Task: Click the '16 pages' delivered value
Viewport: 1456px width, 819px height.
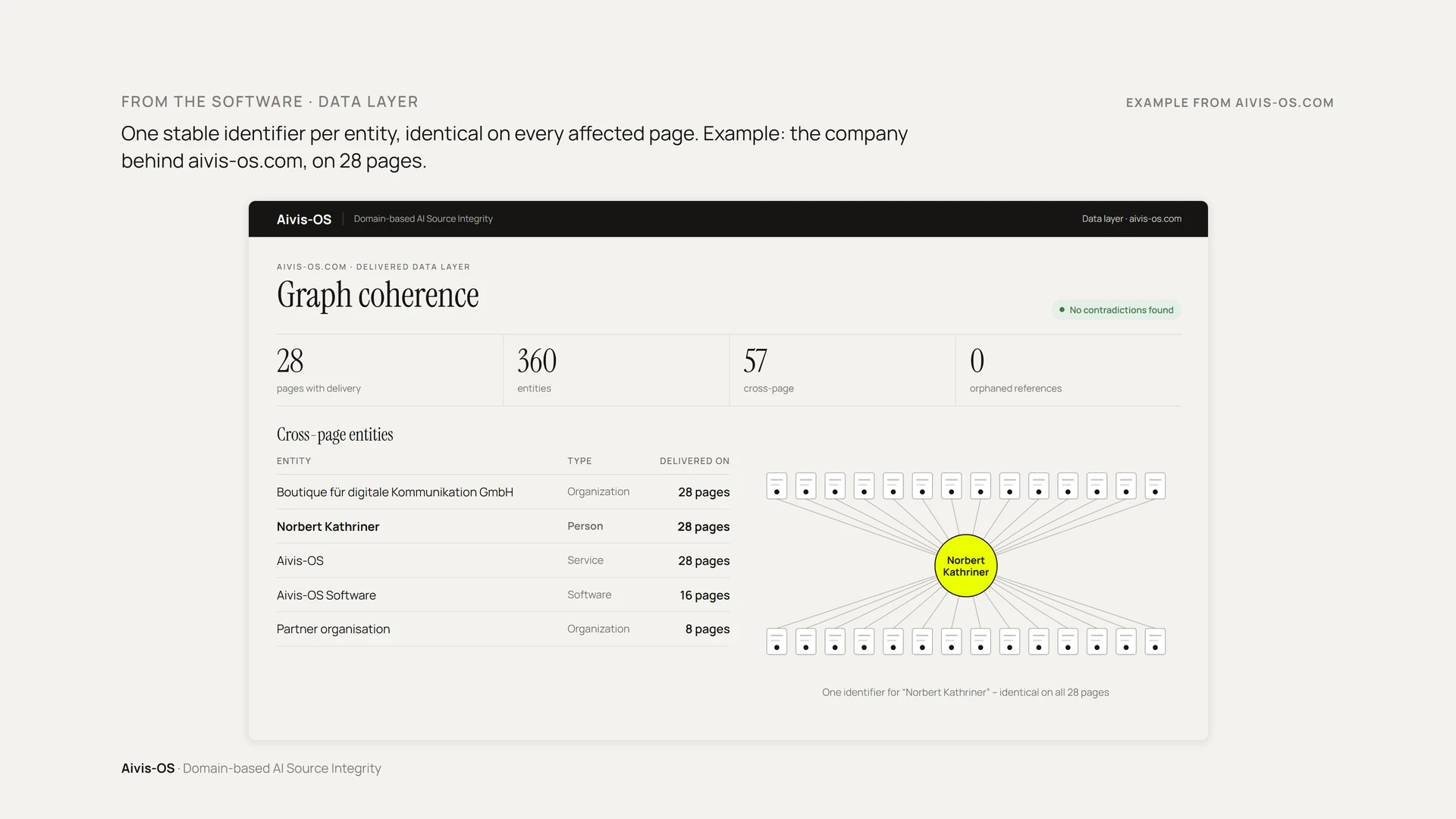Action: [704, 596]
